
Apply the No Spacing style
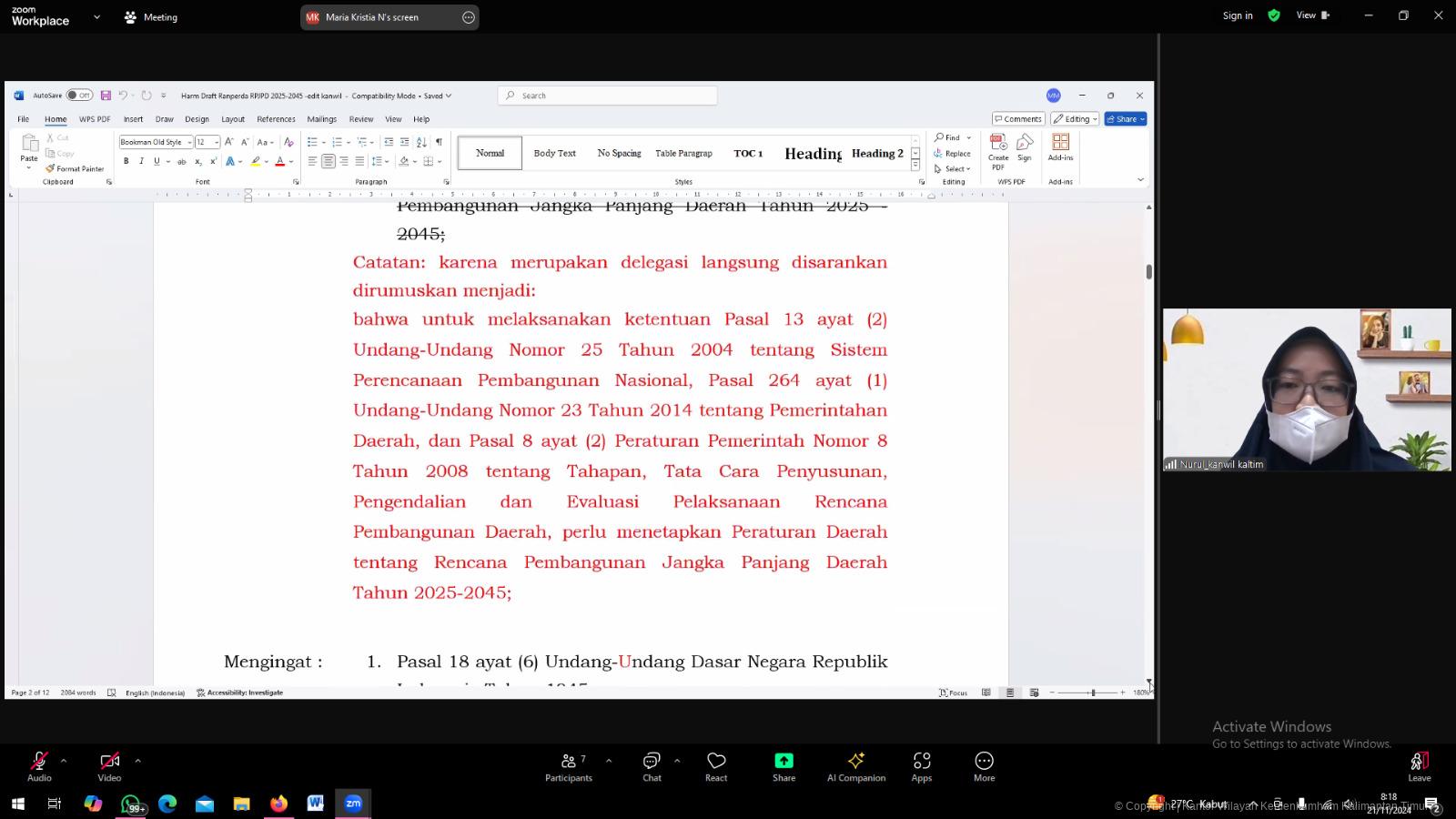pyautogui.click(x=619, y=153)
